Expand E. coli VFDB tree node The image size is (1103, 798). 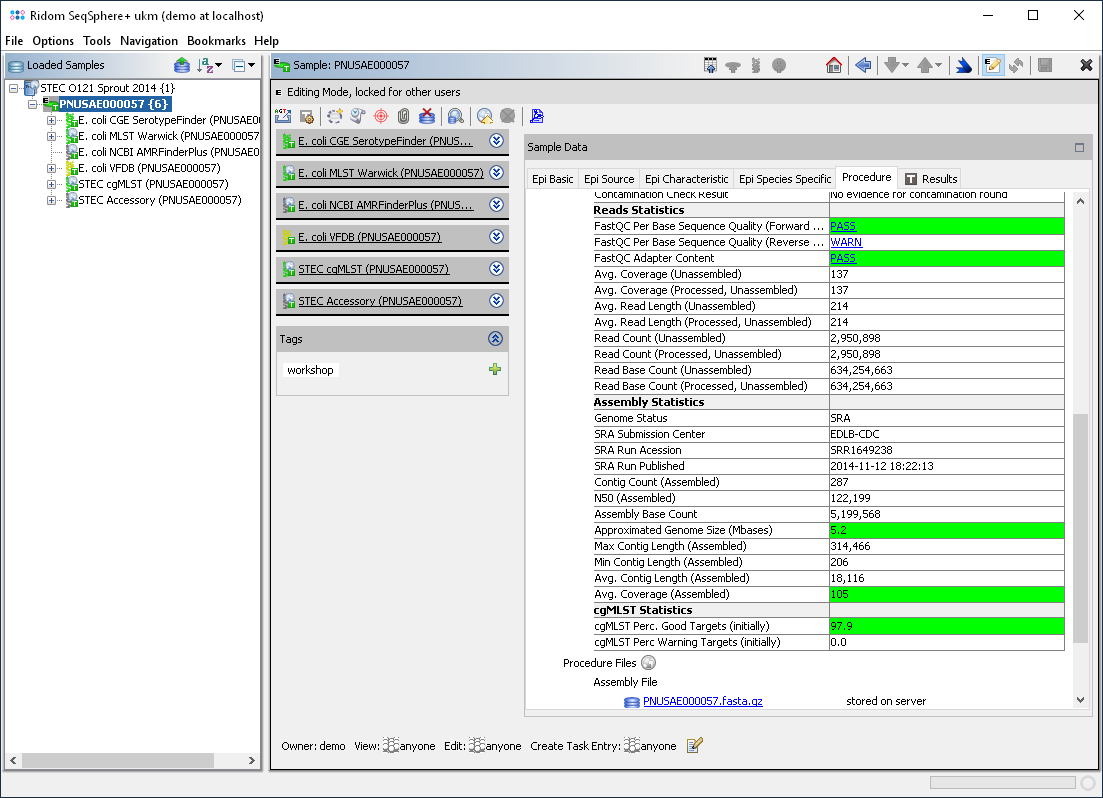[52, 168]
